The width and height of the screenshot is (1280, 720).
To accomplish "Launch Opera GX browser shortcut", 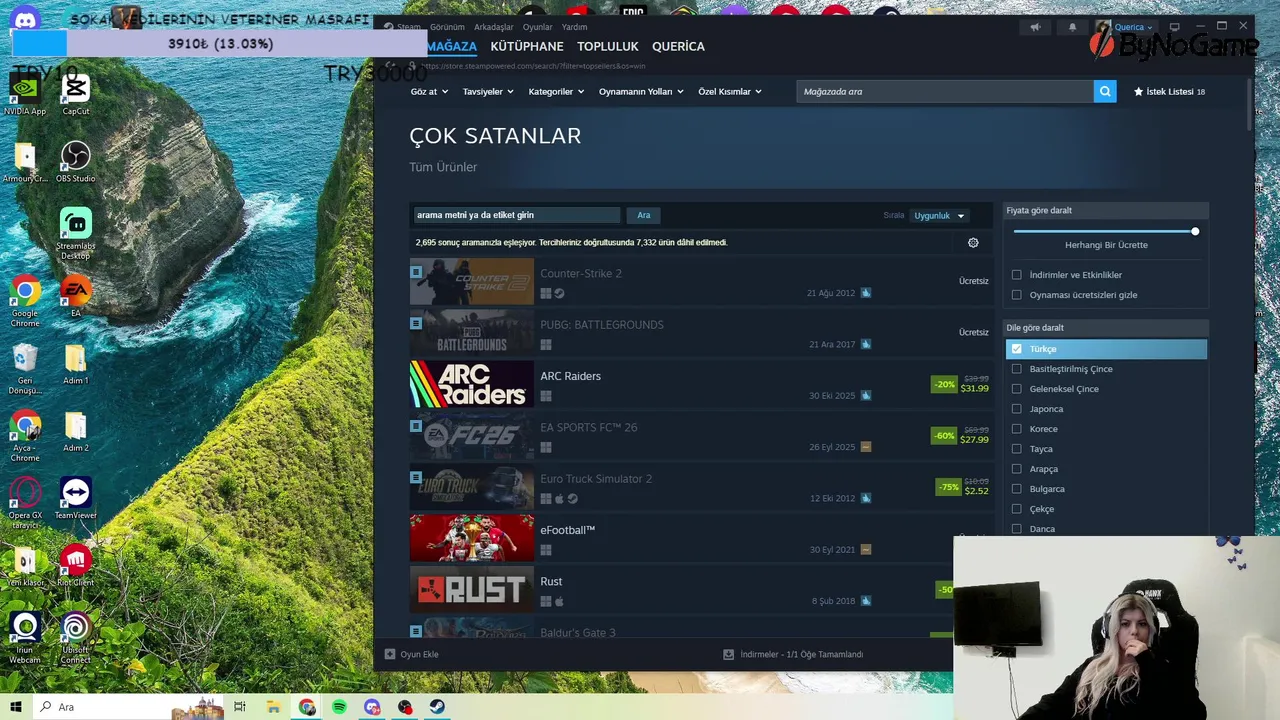I will tap(25, 503).
